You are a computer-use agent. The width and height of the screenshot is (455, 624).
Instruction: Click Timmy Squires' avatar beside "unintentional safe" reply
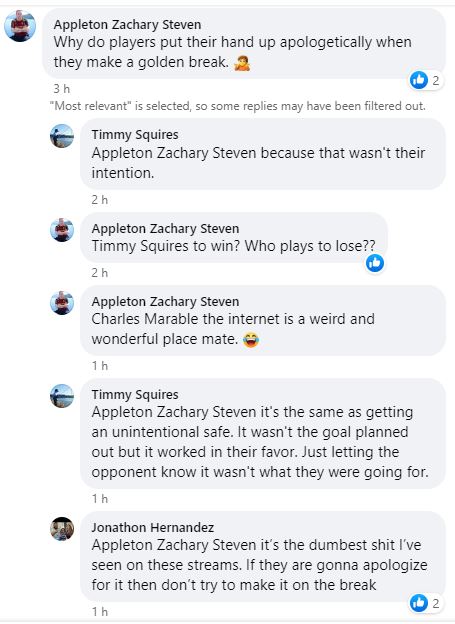coord(62,396)
